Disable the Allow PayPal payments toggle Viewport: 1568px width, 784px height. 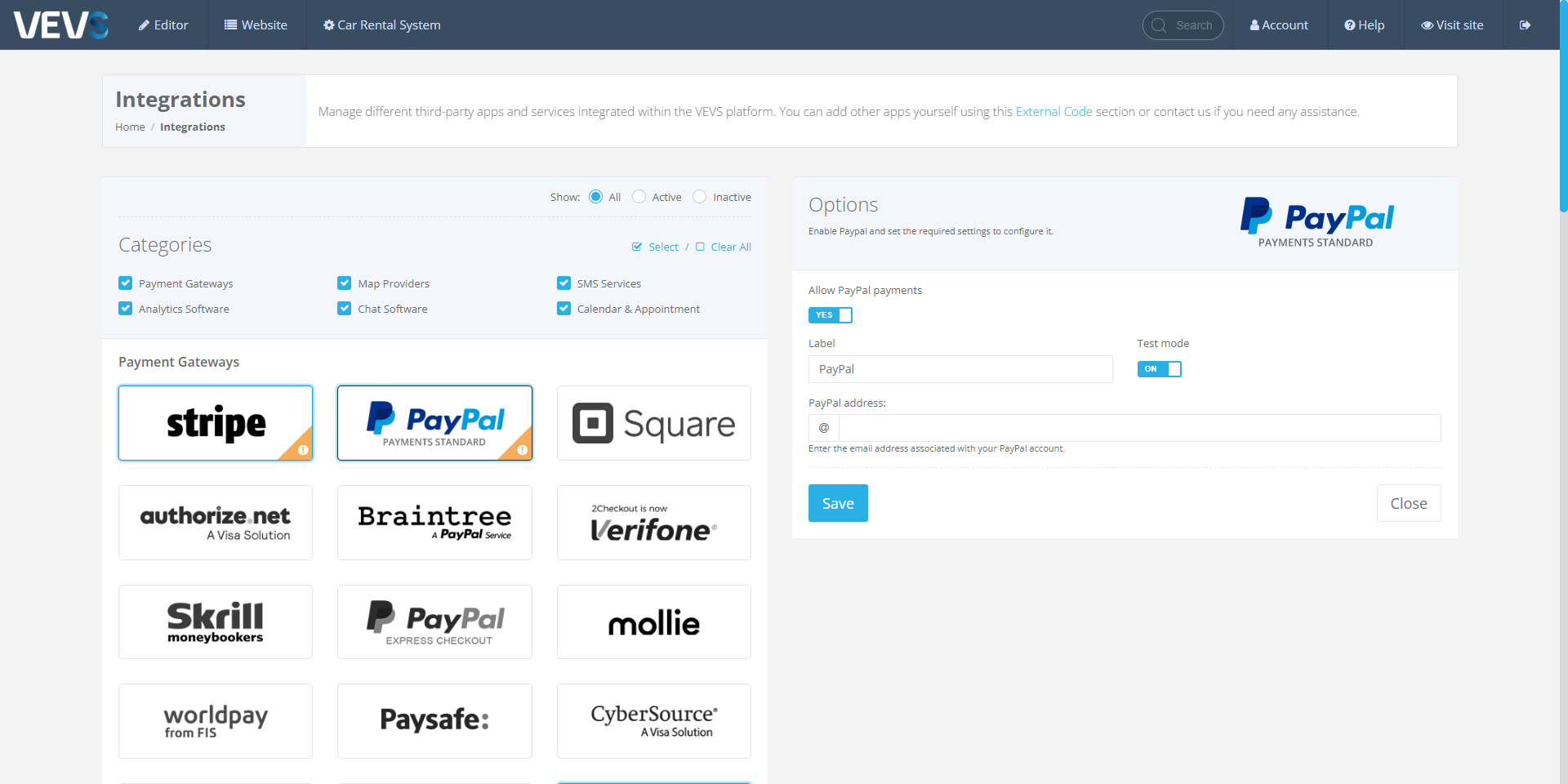tap(830, 314)
